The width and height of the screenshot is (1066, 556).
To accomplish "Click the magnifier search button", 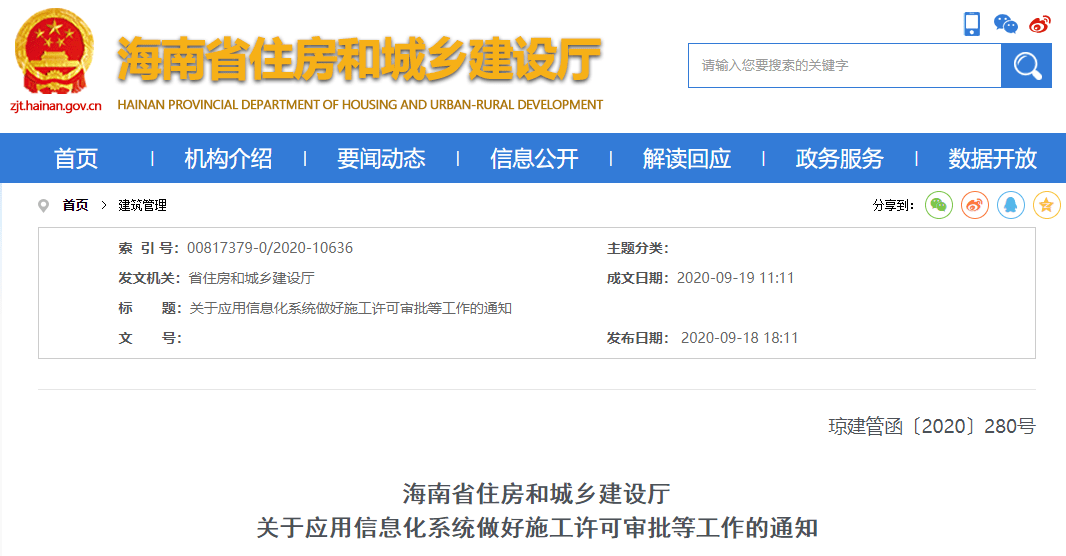I will click(1026, 66).
